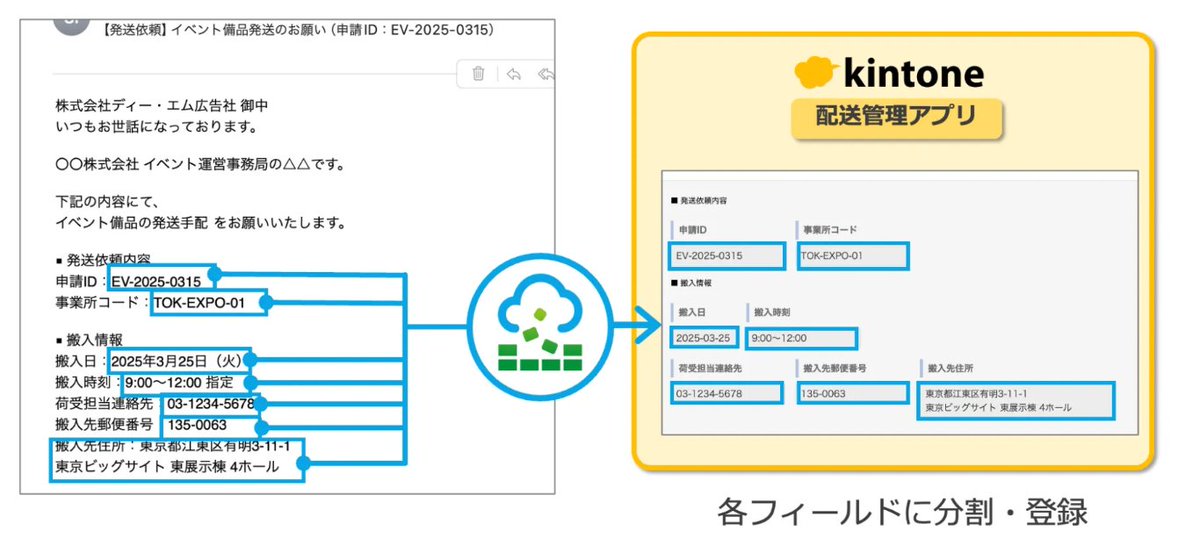Click the greeting 株式会社ディー・エム広告社 御中

pos(162,105)
